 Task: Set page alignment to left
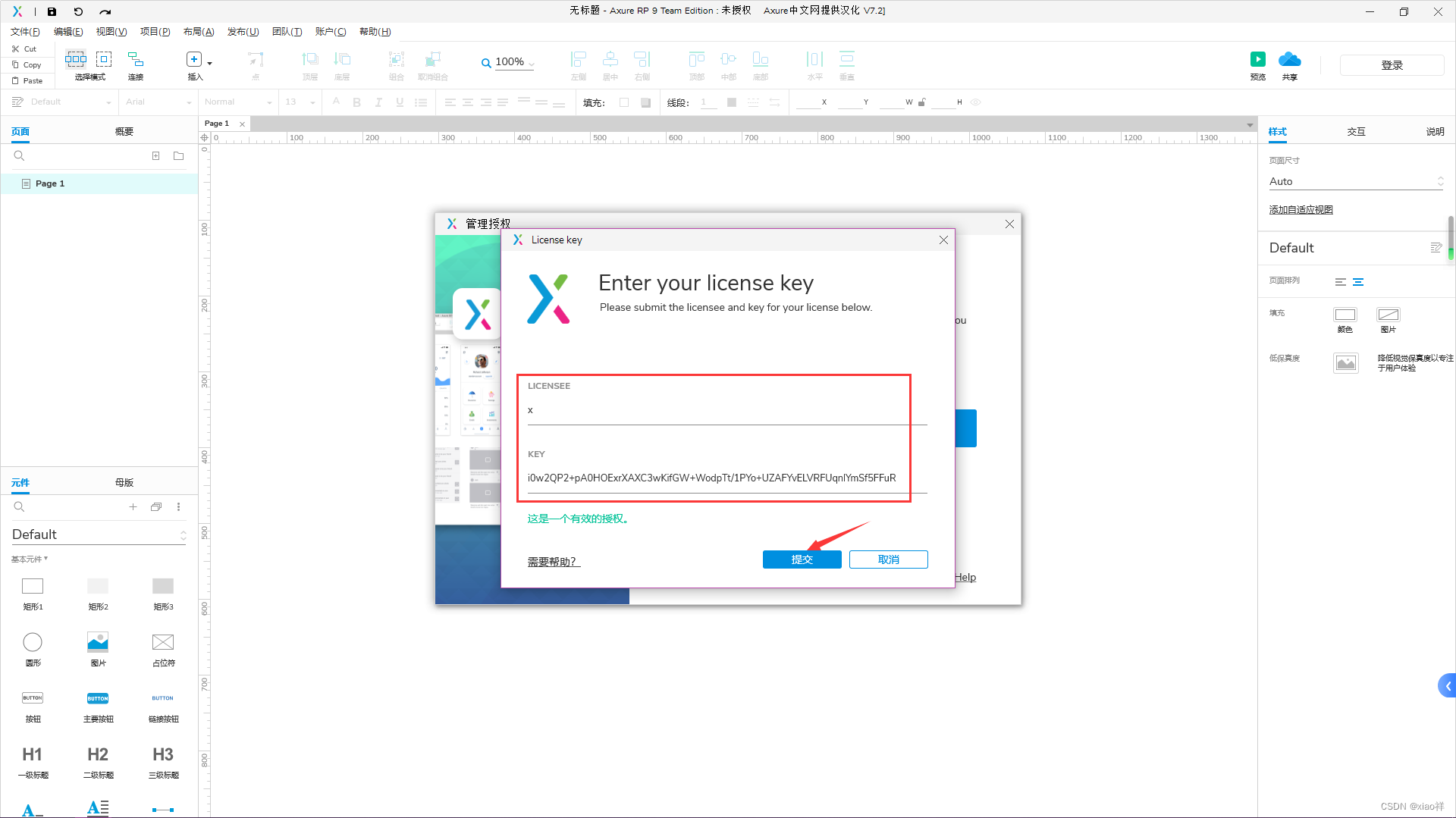[x=1341, y=282]
